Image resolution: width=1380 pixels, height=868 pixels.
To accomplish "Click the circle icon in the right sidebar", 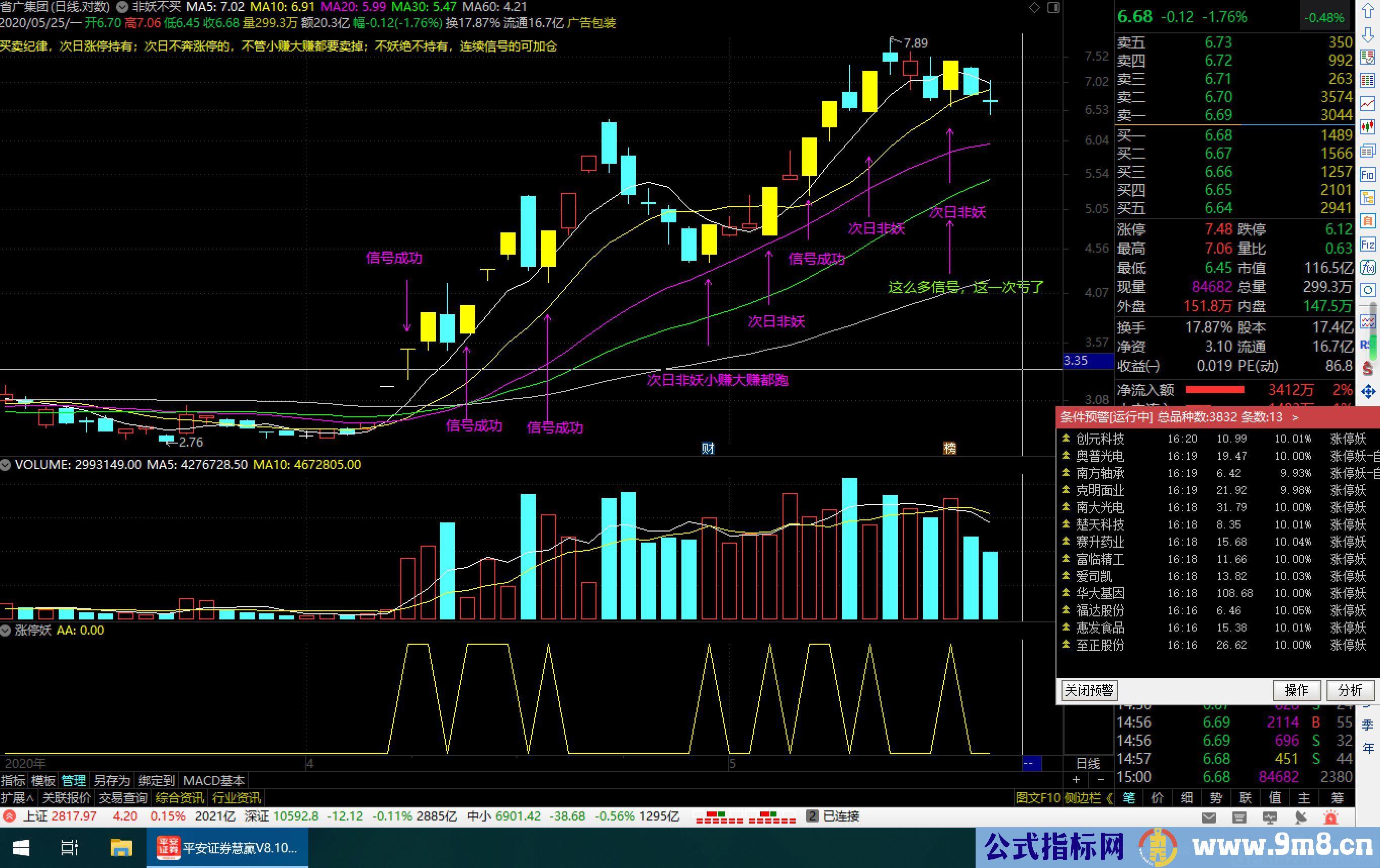I will (x=1367, y=291).
